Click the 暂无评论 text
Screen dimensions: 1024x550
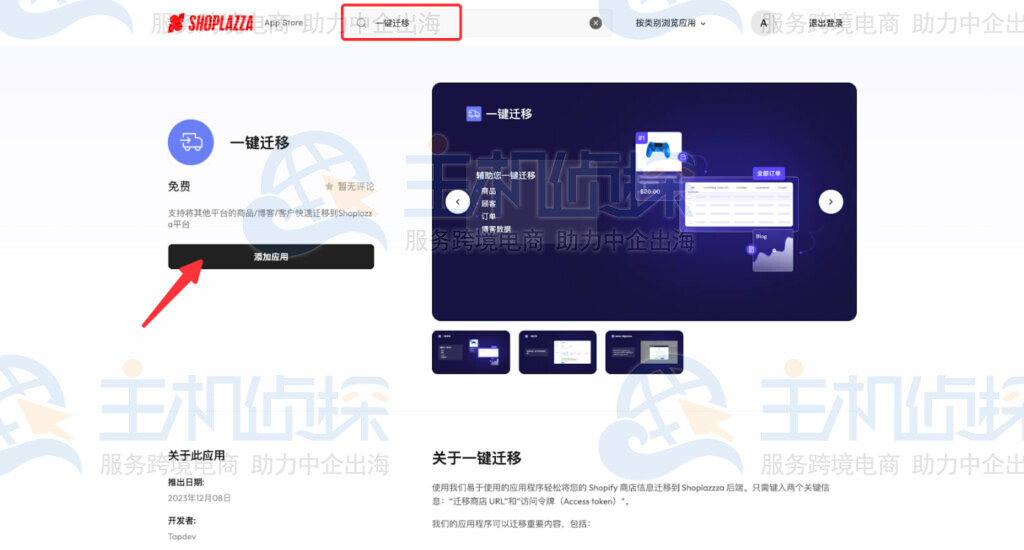click(x=356, y=187)
